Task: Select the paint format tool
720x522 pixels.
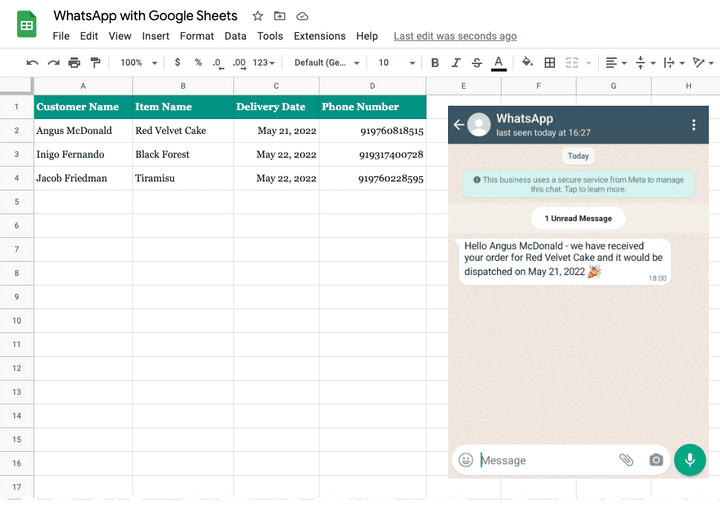Action: pyautogui.click(x=95, y=62)
